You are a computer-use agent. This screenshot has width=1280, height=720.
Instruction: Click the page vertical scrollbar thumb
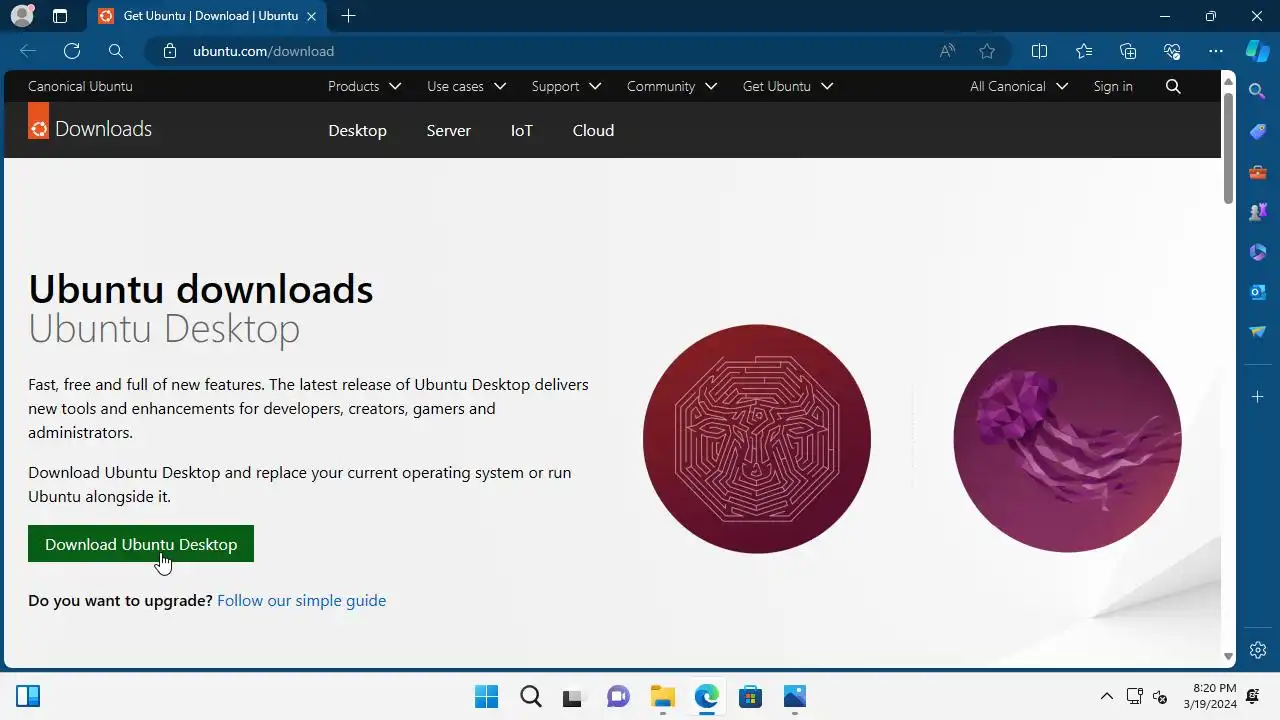tap(1228, 150)
